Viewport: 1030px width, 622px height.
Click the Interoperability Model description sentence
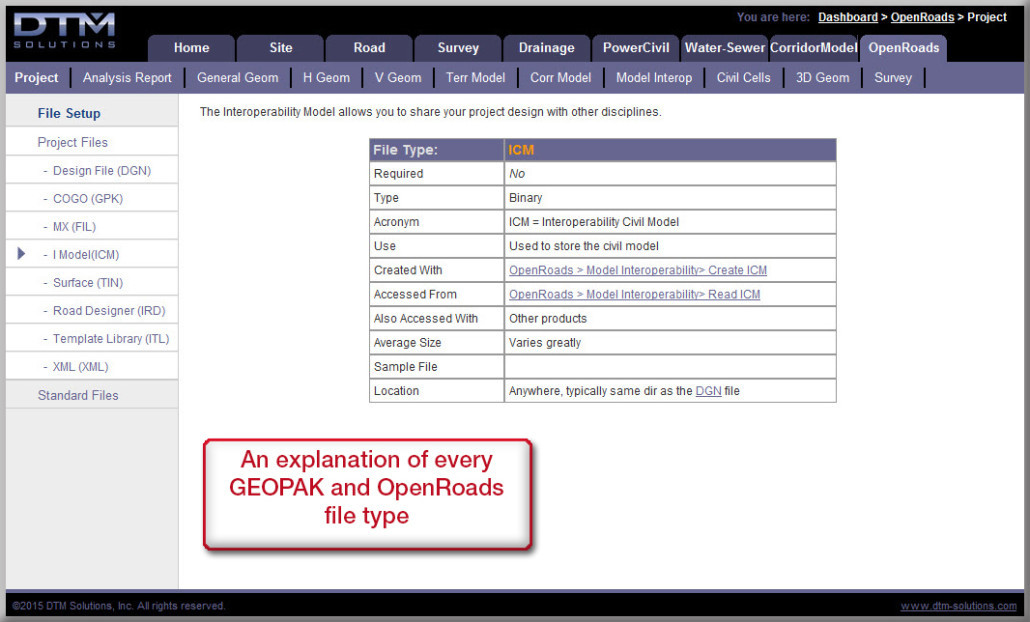click(x=430, y=112)
